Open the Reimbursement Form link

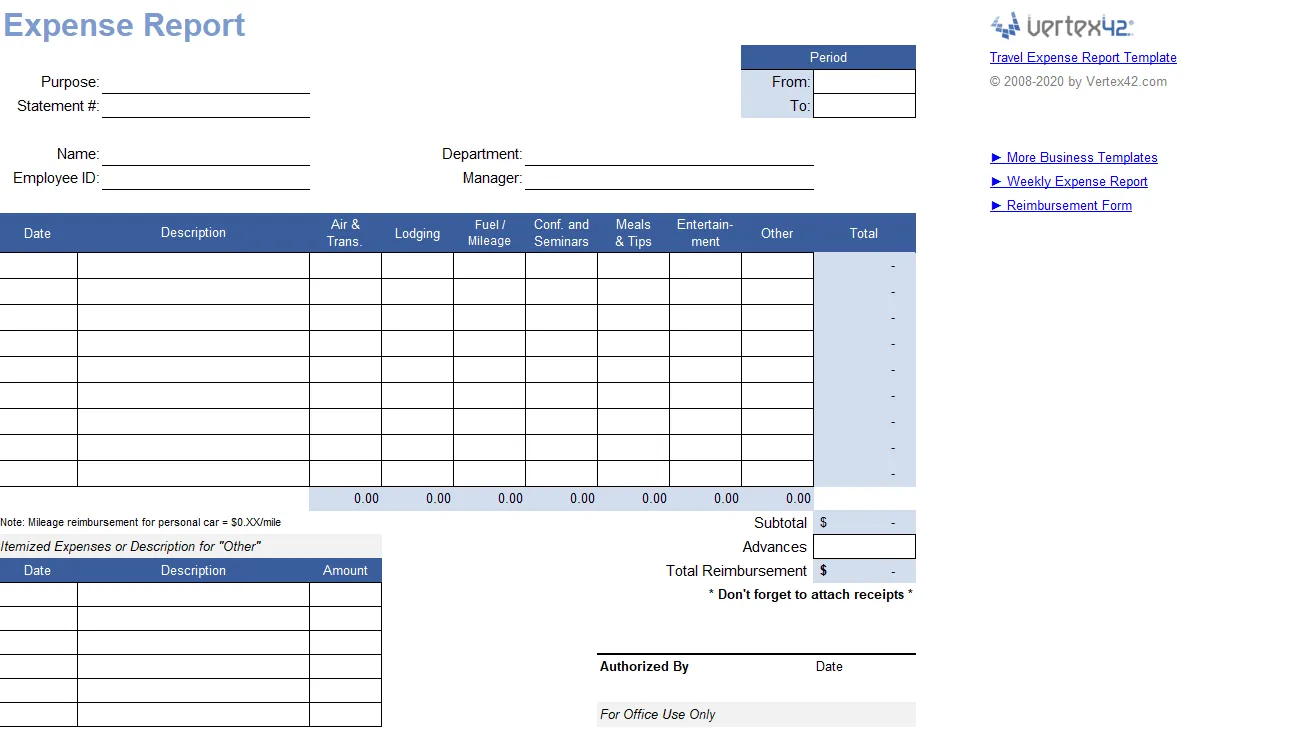tap(1061, 205)
